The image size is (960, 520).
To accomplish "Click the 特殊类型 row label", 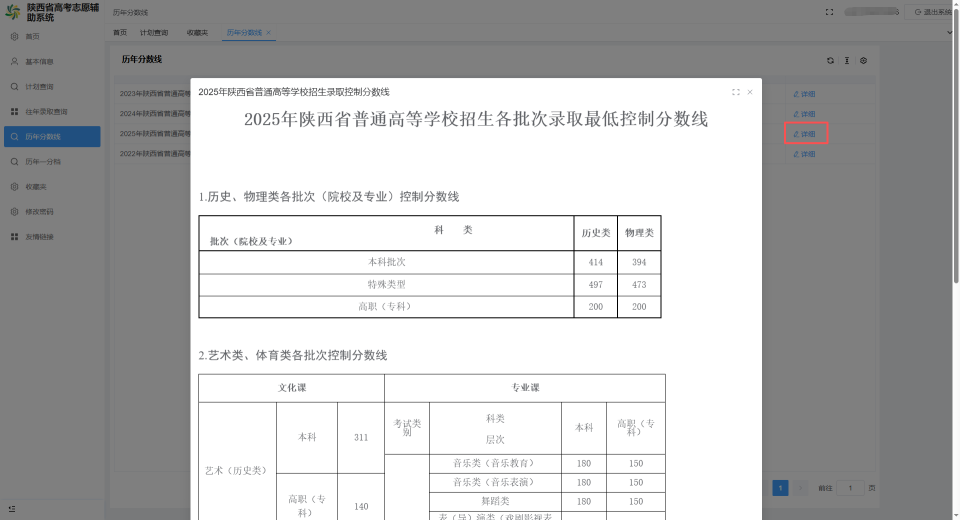I will click(x=386, y=285).
